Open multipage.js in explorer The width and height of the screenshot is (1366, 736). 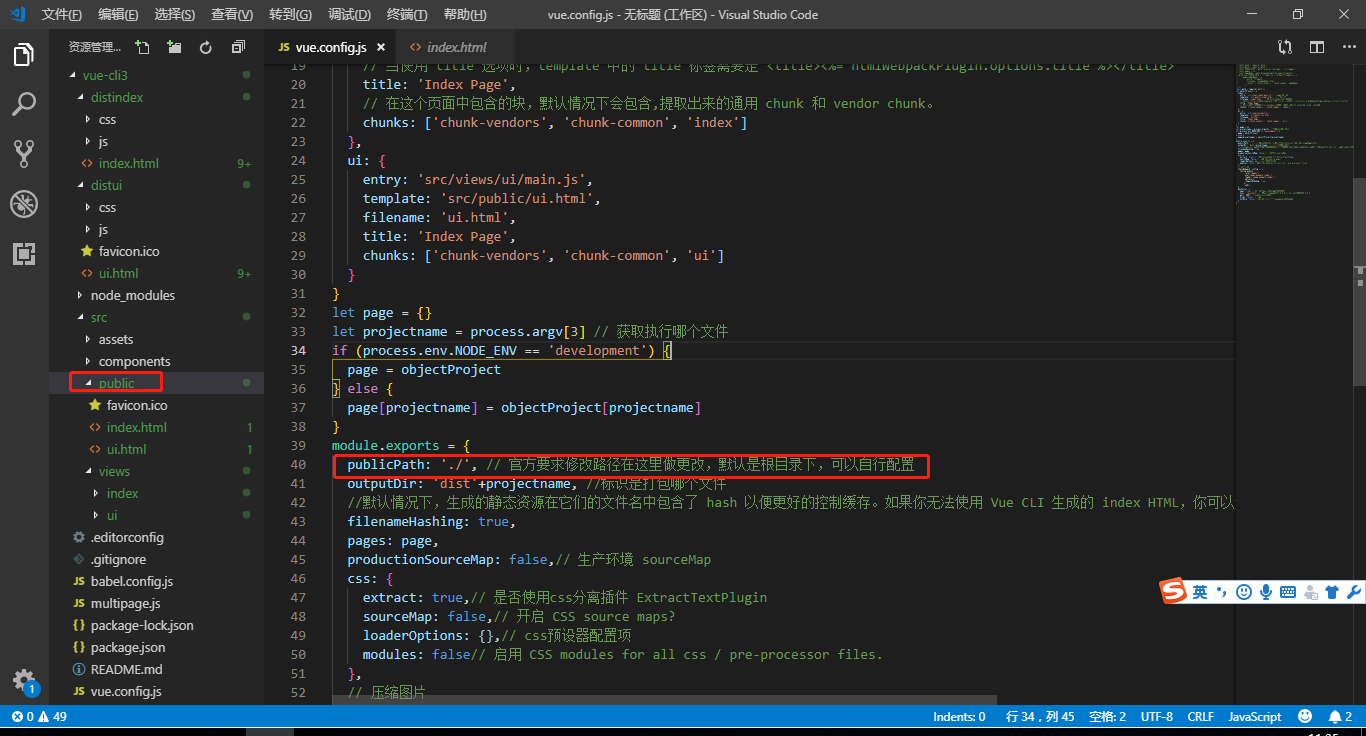tap(125, 603)
